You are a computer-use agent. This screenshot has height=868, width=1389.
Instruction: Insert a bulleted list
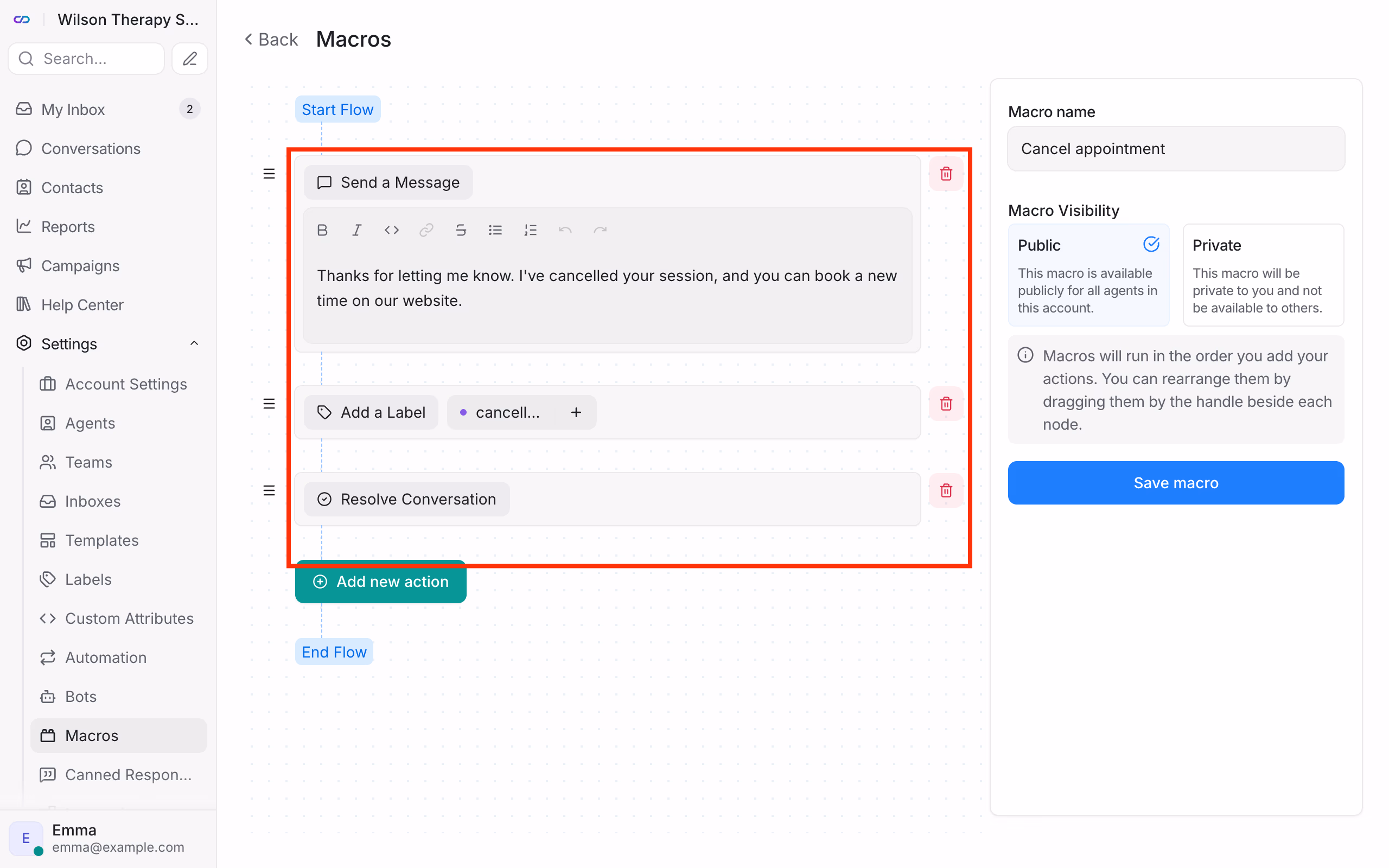point(495,230)
